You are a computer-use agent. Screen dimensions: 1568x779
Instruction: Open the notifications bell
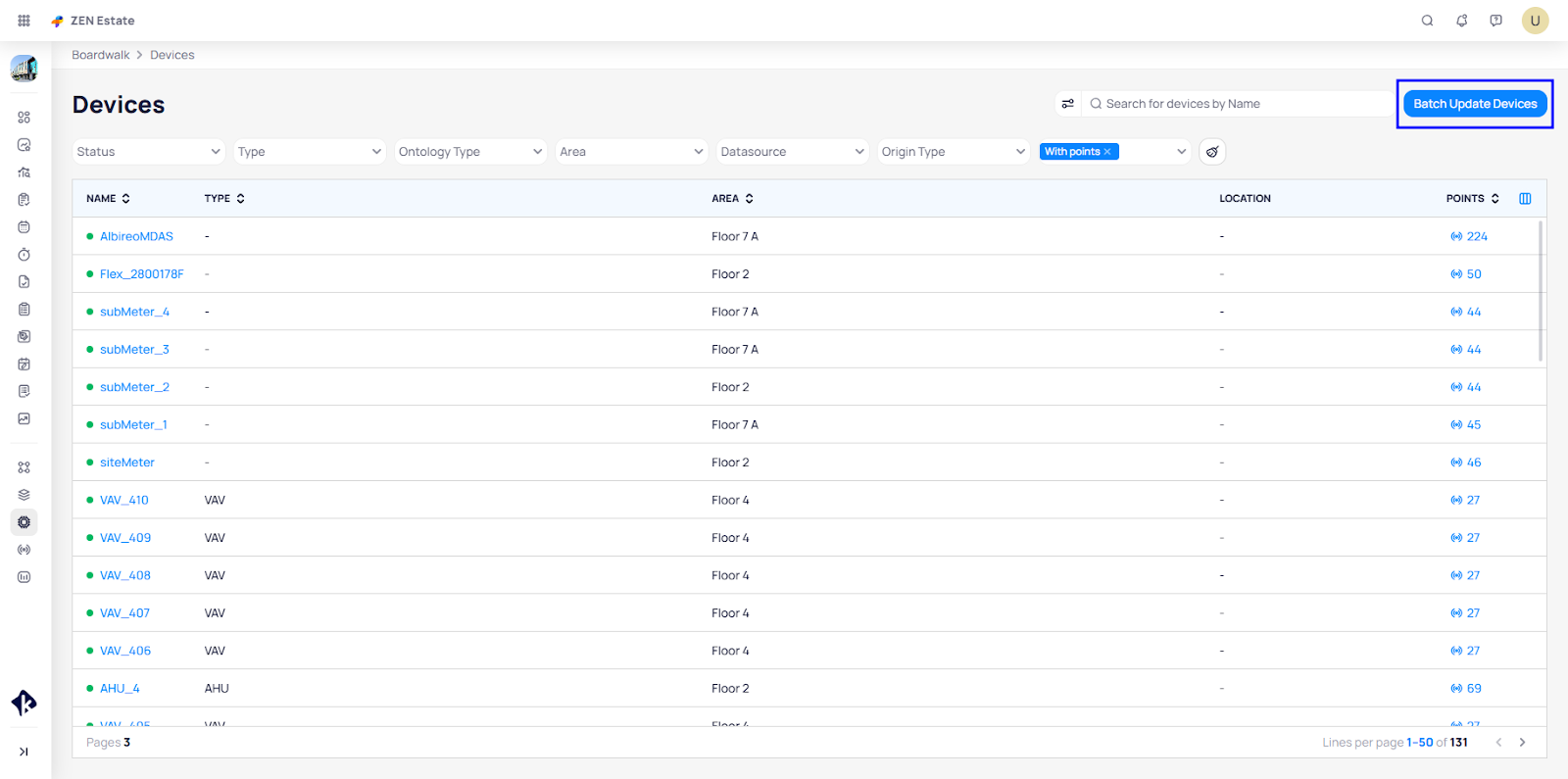point(1461,21)
